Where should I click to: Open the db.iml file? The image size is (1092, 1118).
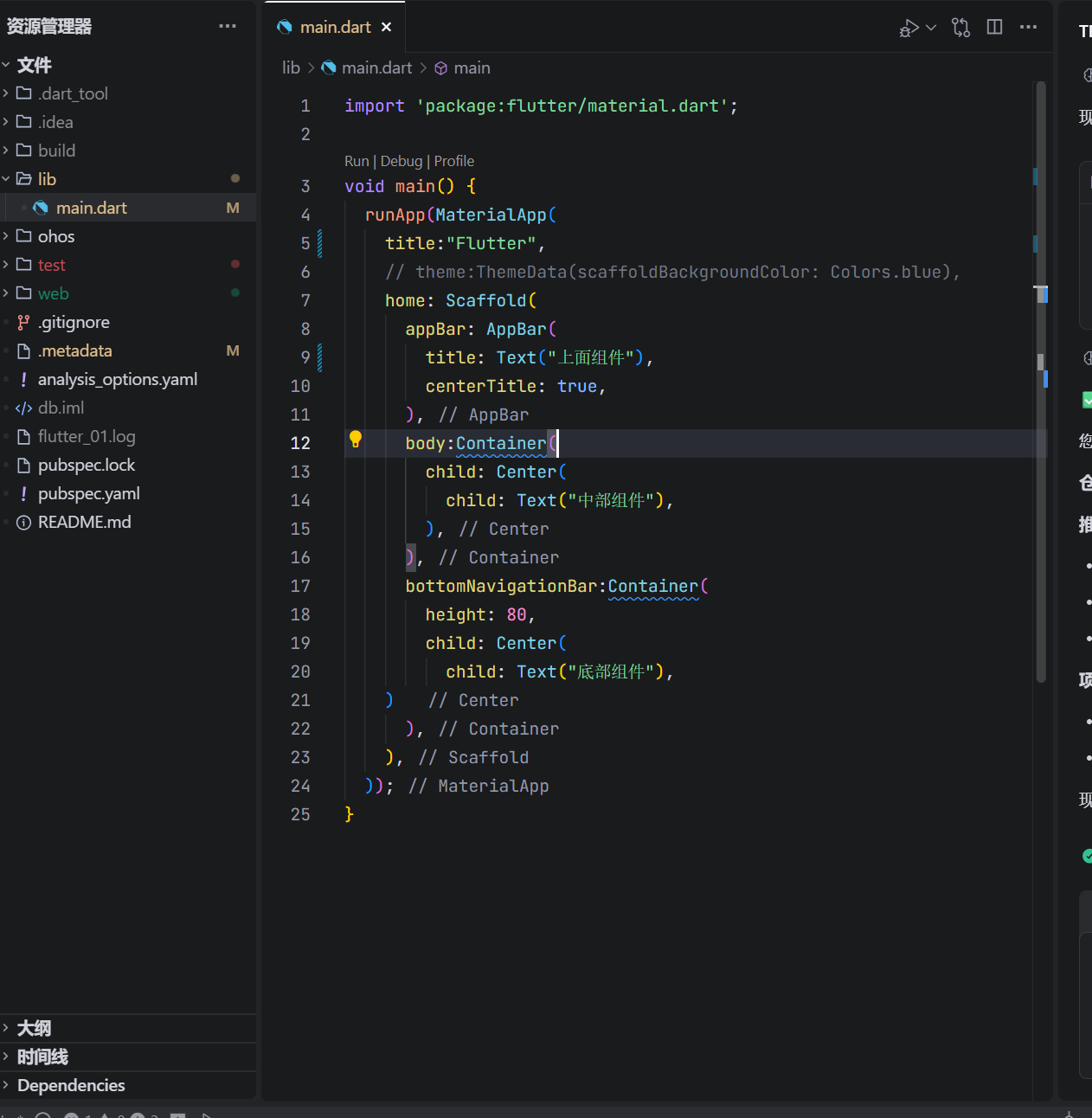click(x=128, y=408)
